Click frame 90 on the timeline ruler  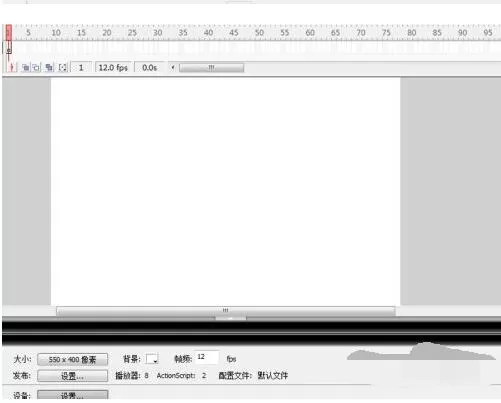pyautogui.click(x=463, y=33)
